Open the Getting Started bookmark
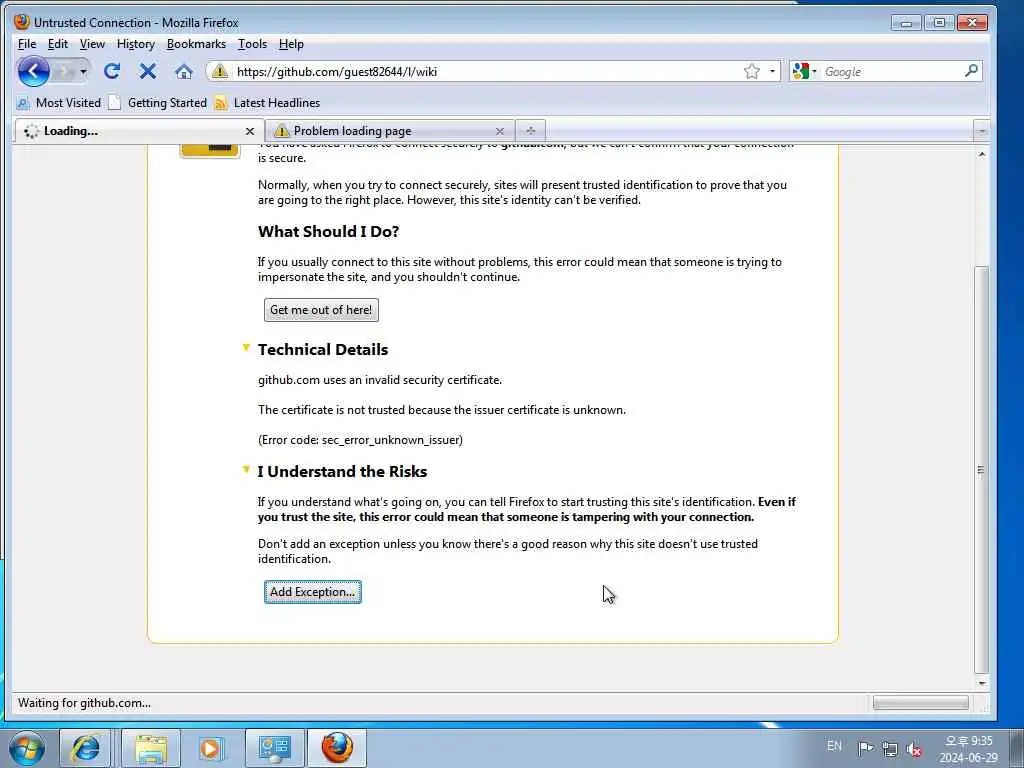The image size is (1024, 768). click(158, 103)
